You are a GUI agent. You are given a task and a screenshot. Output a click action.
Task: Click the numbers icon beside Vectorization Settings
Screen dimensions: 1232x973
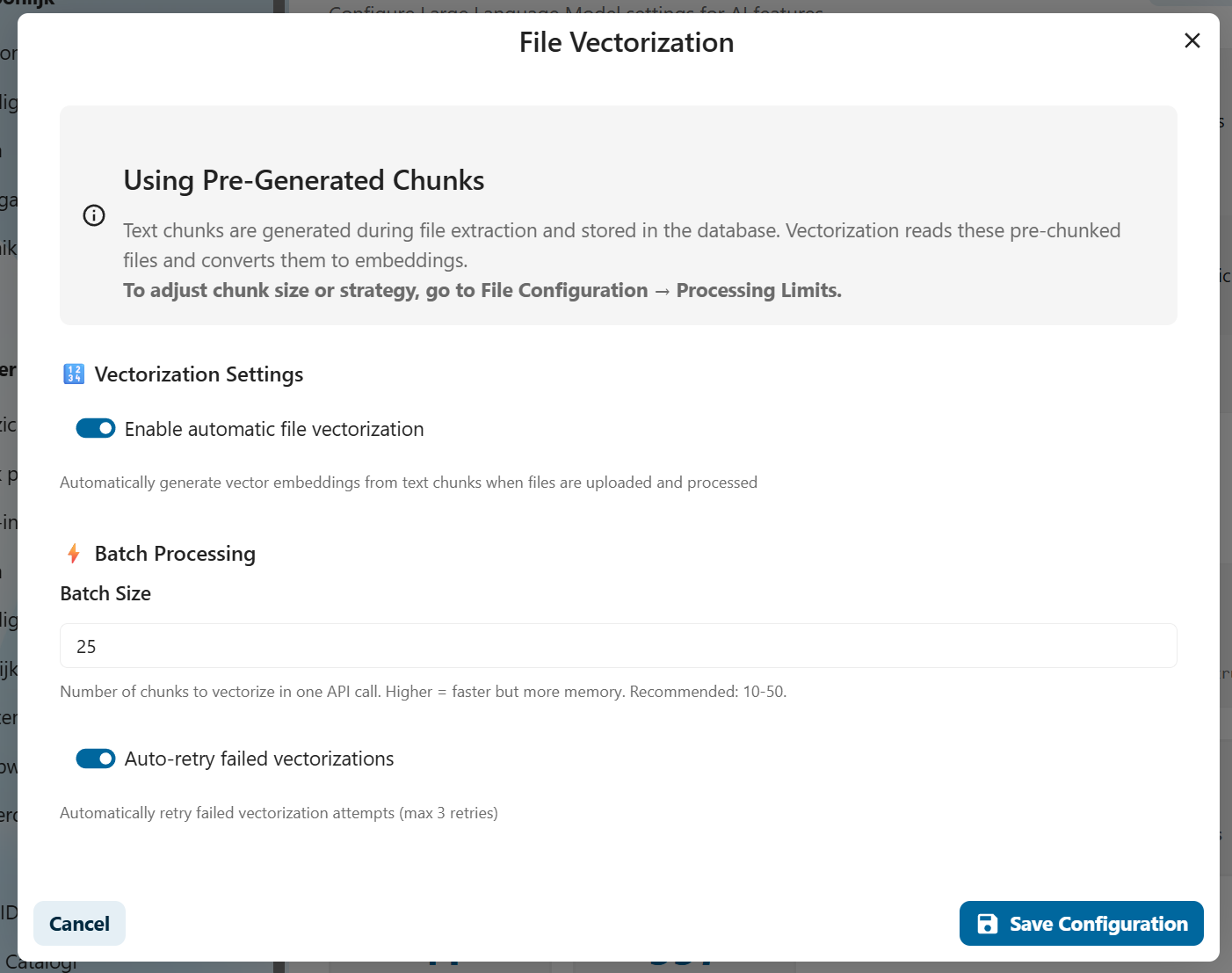74,374
